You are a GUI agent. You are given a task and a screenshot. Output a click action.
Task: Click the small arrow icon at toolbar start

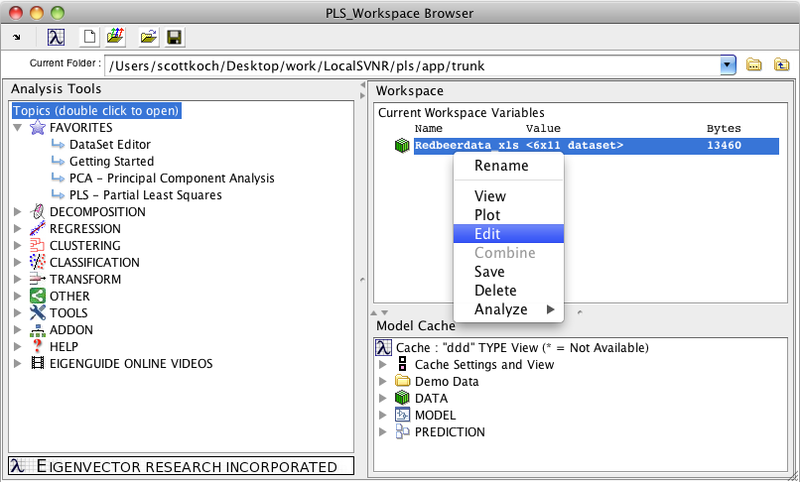coord(17,37)
